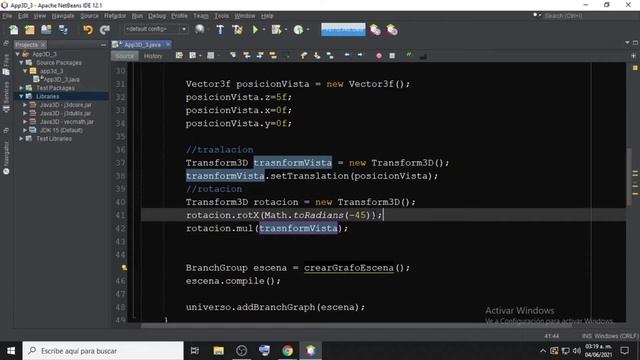Click the New File toolbar icon
Image resolution: width=640 pixels, height=360 pixels.
pos(13,30)
